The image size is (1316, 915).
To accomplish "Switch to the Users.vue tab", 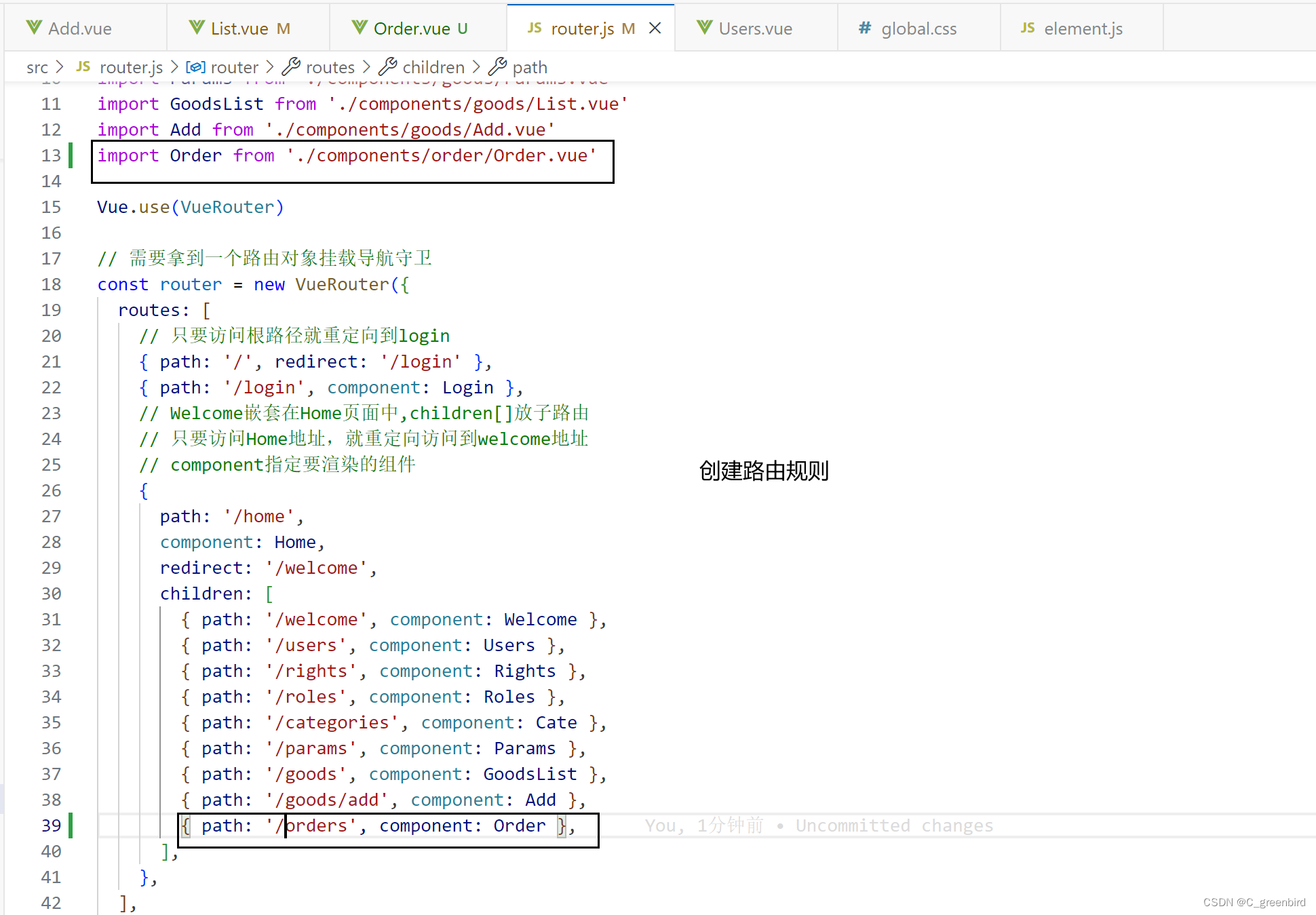I will (x=755, y=28).
